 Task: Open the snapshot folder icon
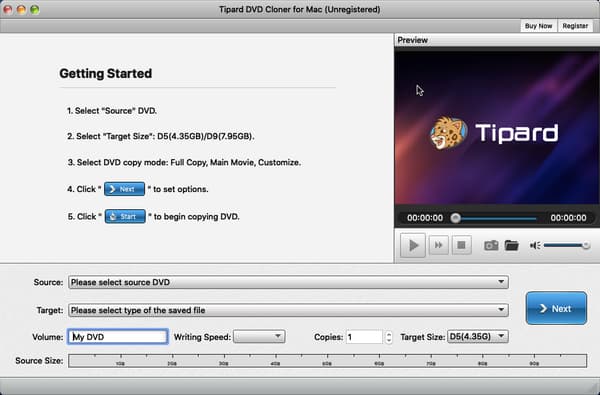pos(512,245)
